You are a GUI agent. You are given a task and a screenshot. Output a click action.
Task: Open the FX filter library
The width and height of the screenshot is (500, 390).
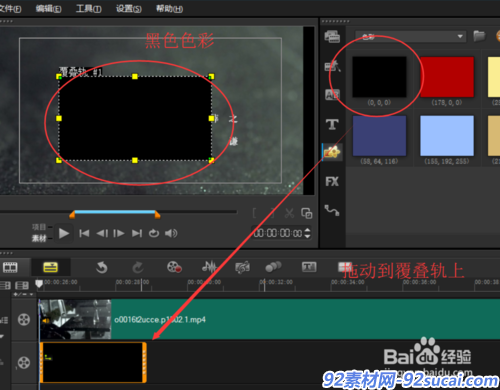(x=332, y=182)
